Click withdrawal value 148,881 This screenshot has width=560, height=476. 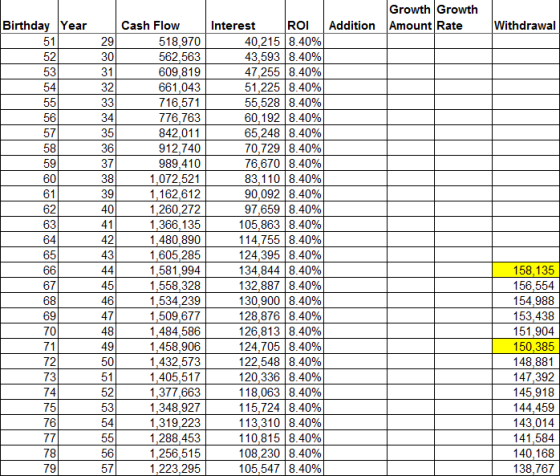click(534, 362)
